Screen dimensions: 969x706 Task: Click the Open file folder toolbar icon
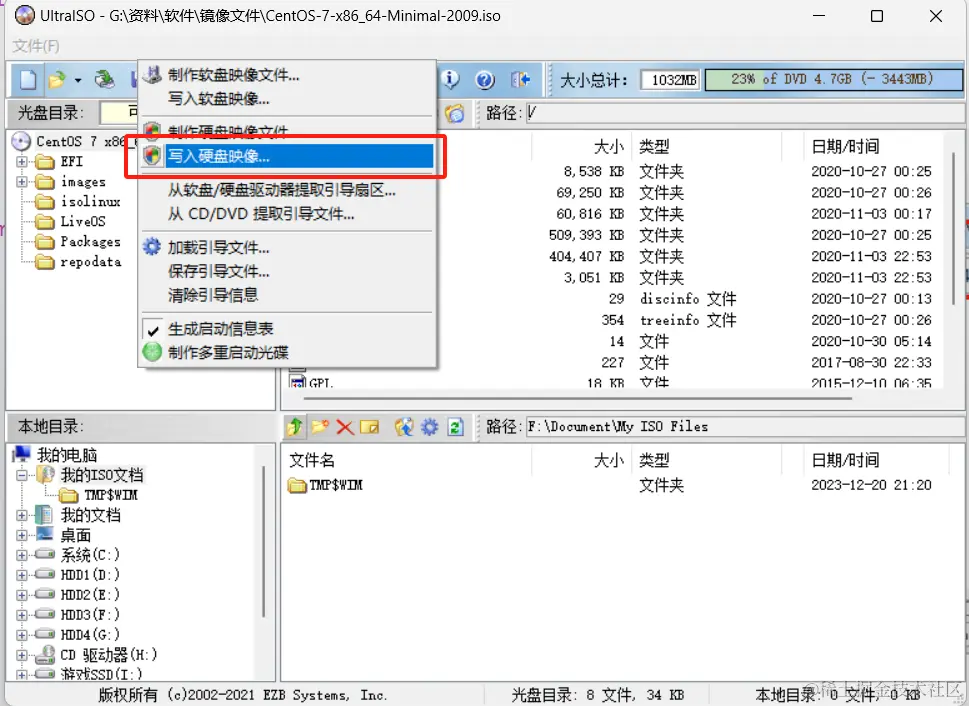[x=57, y=79]
